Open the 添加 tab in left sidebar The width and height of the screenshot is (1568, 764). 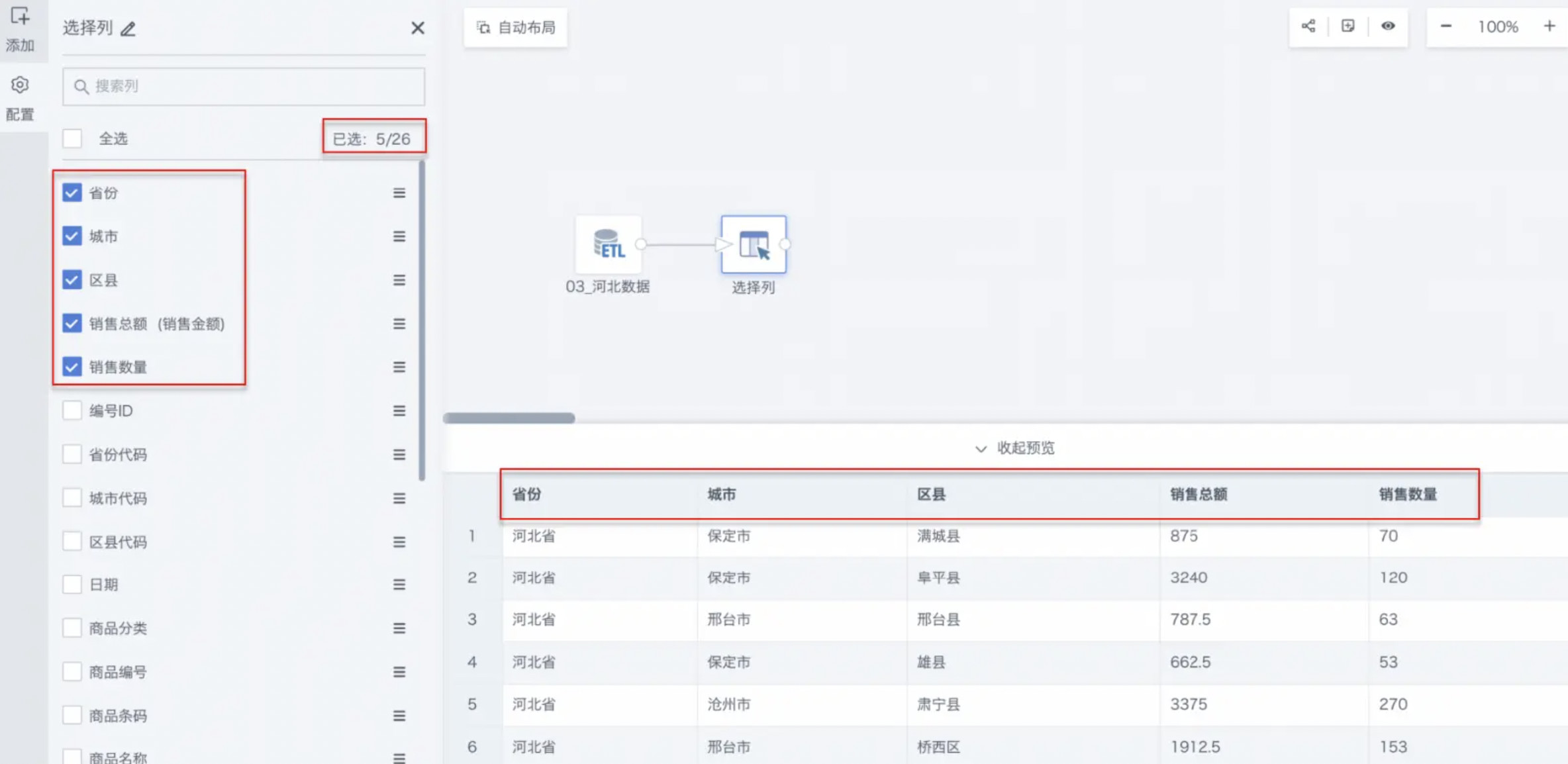point(20,28)
